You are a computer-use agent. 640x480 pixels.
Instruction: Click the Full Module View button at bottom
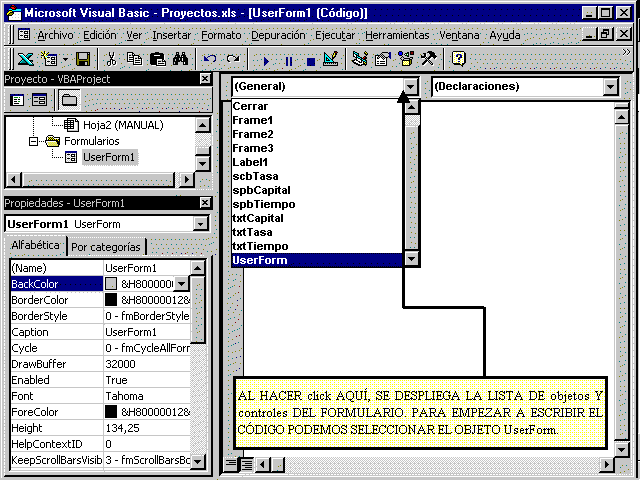pyautogui.click(x=247, y=464)
